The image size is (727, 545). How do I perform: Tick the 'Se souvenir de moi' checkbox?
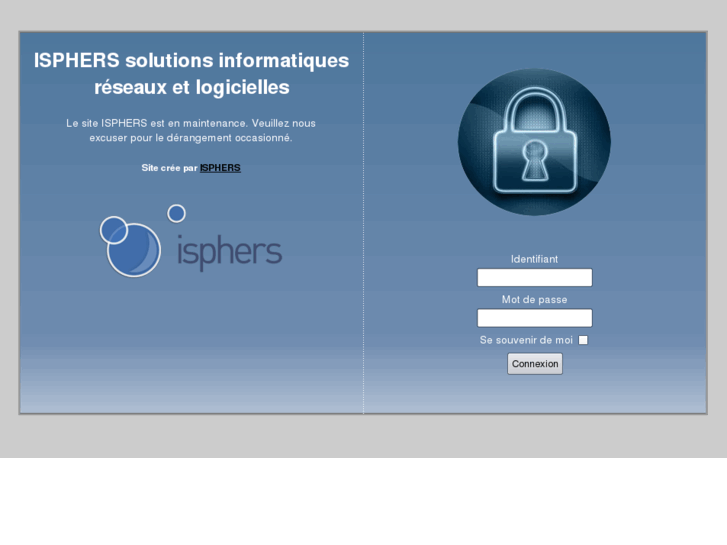pos(583,340)
